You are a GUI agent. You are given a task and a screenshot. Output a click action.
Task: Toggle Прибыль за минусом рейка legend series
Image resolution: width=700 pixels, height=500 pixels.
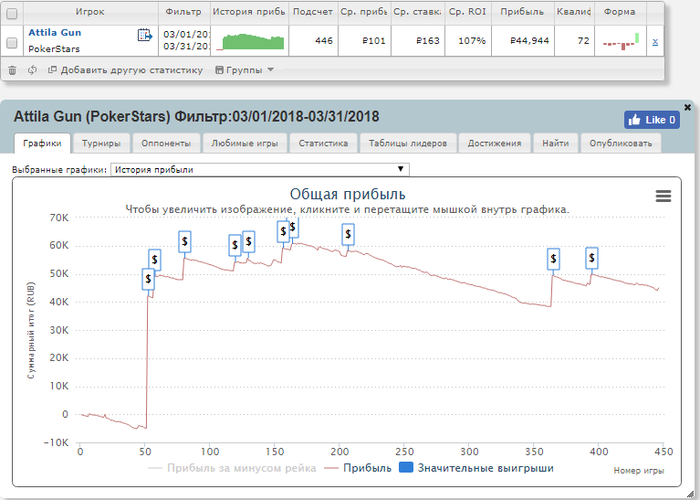(232, 468)
